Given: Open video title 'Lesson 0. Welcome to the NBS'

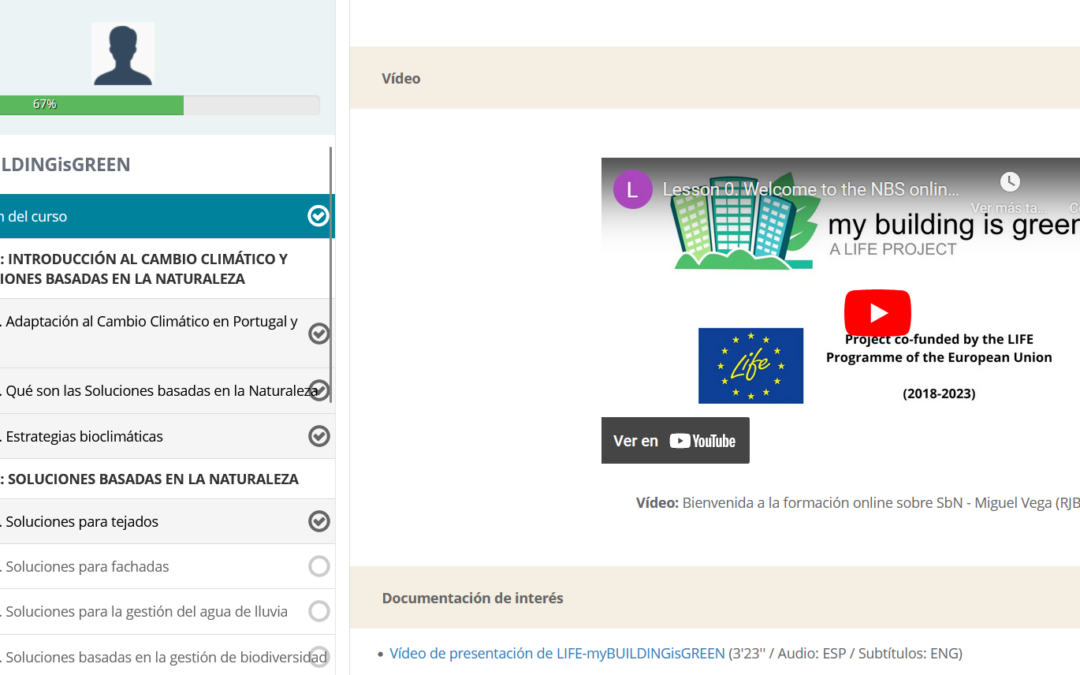Looking at the screenshot, I should coord(811,189).
